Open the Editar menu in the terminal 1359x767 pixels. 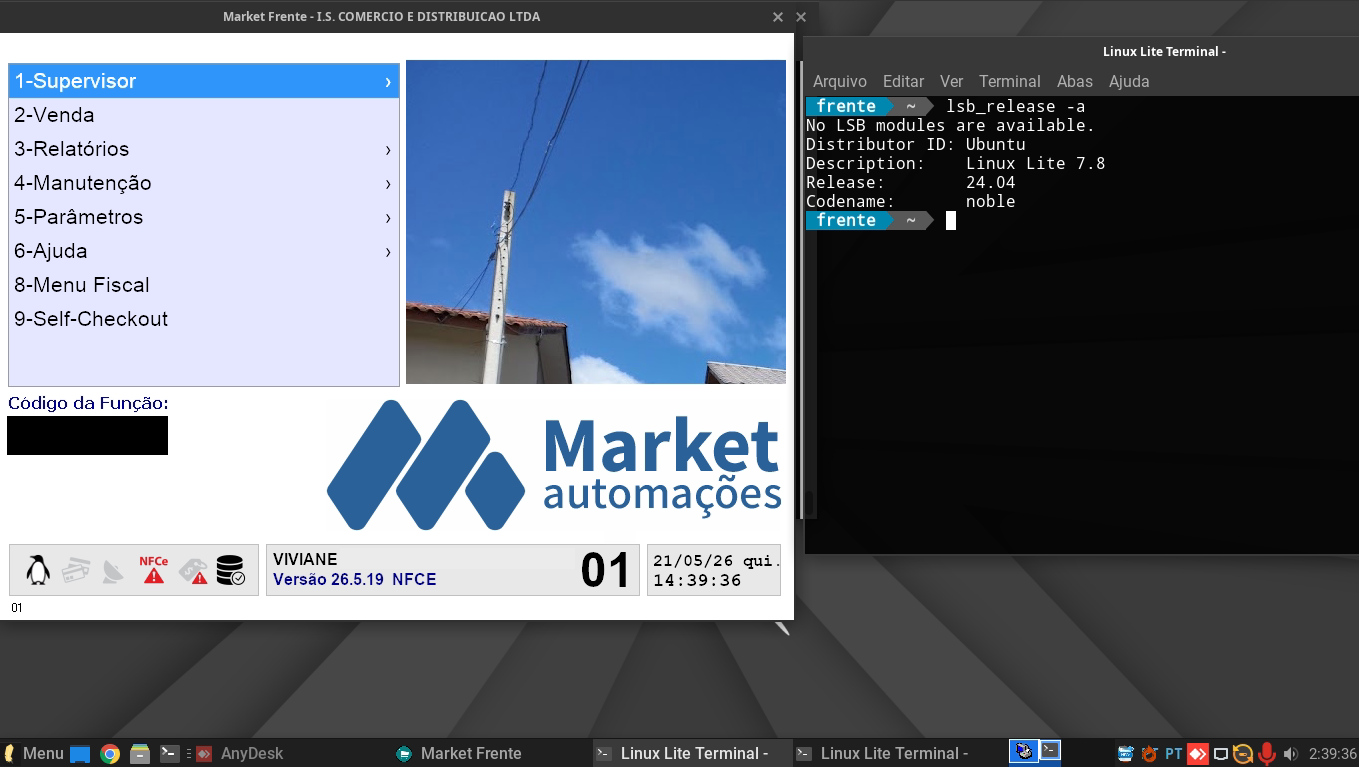tap(903, 82)
